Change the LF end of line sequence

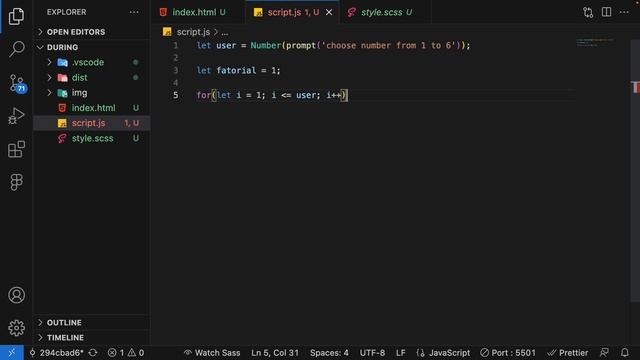400,353
